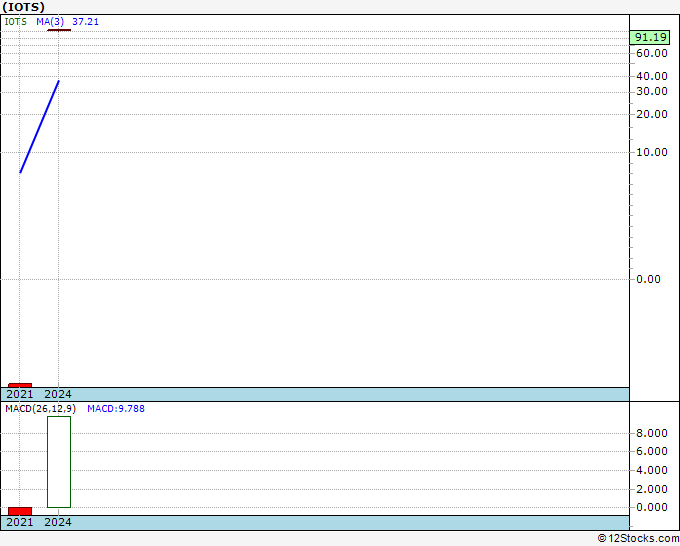Click the blue moving average line

(39, 126)
